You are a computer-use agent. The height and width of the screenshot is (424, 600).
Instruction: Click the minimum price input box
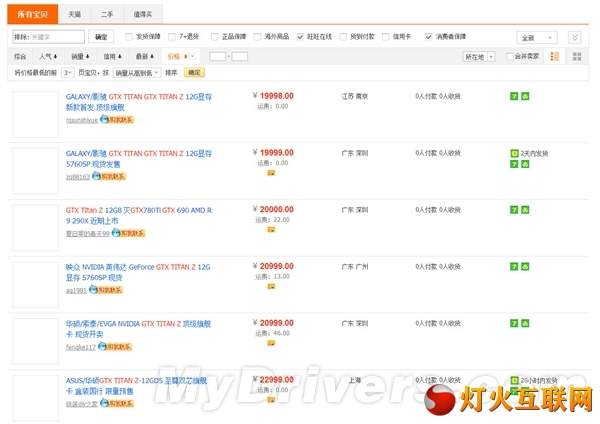217,57
